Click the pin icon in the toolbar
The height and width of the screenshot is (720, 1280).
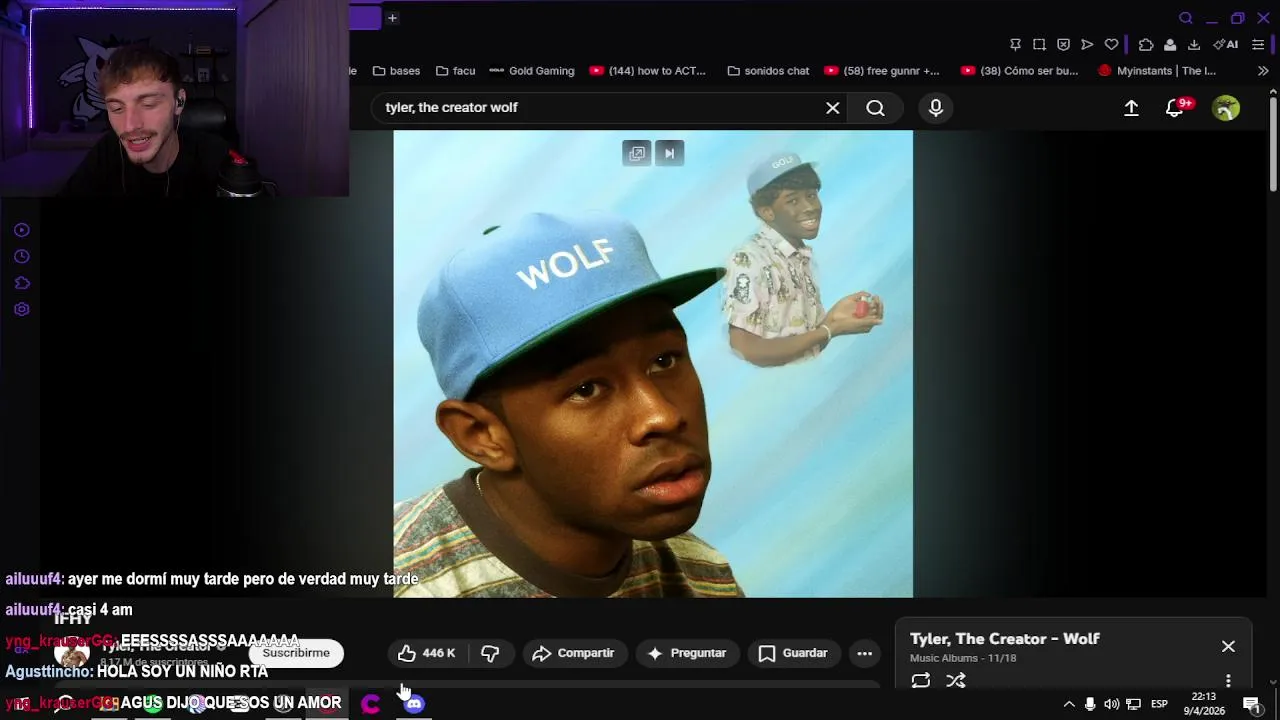[x=1015, y=45]
